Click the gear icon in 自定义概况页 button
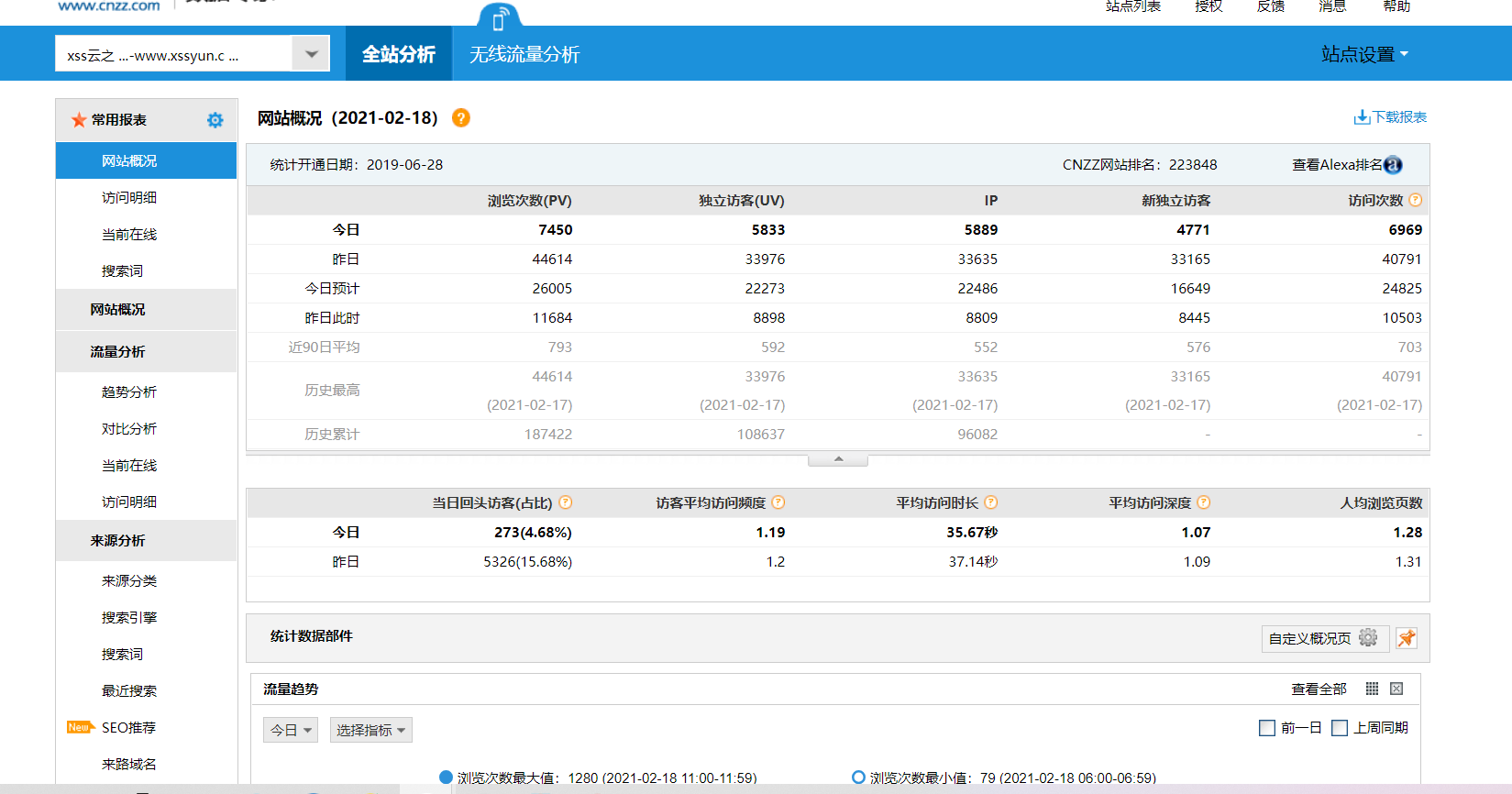Screen dimensions: 1512x794 tap(1368, 638)
